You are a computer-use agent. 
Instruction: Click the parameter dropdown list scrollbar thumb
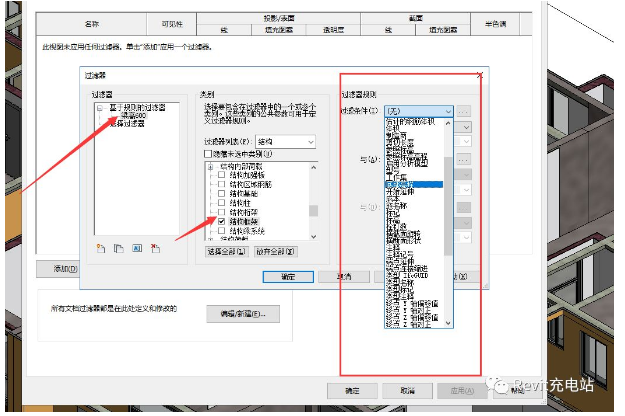[448, 206]
